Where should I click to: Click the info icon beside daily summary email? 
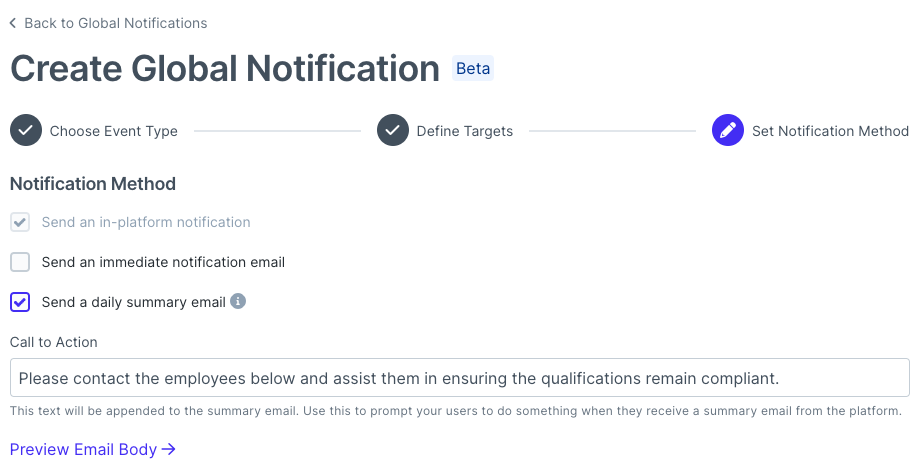237,301
